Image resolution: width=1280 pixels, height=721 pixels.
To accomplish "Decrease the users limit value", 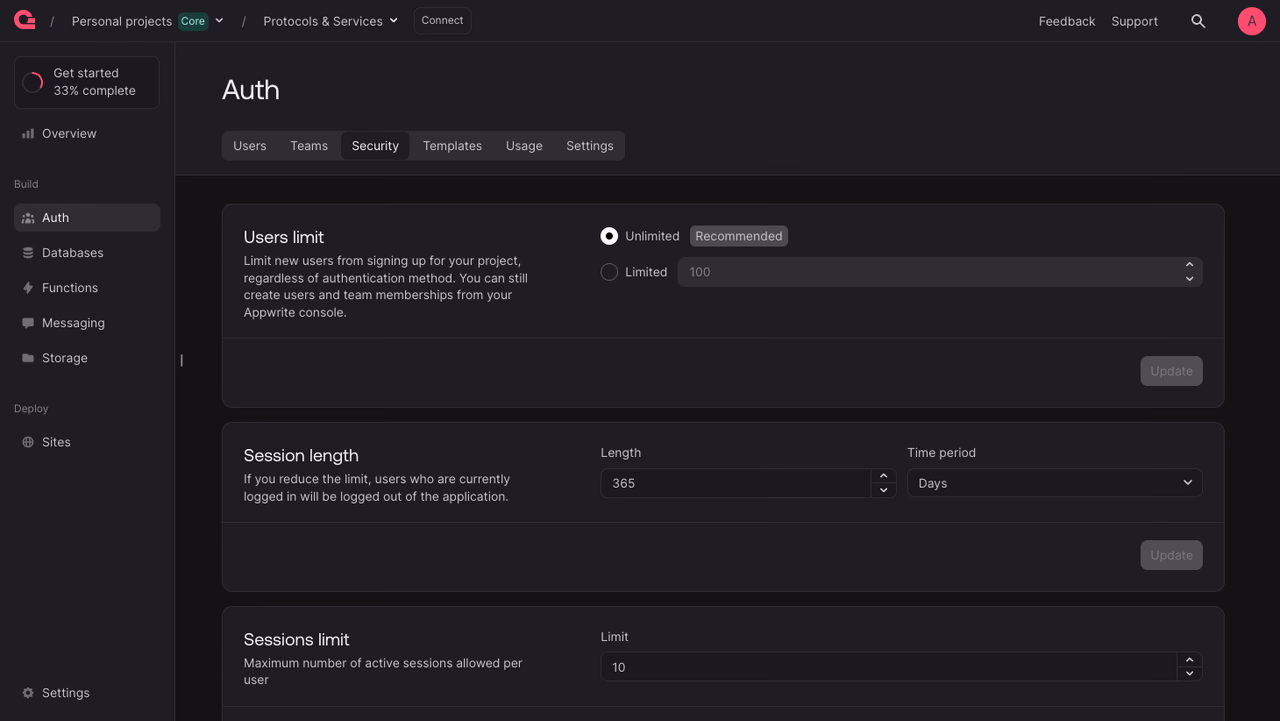I will [x=1189, y=279].
